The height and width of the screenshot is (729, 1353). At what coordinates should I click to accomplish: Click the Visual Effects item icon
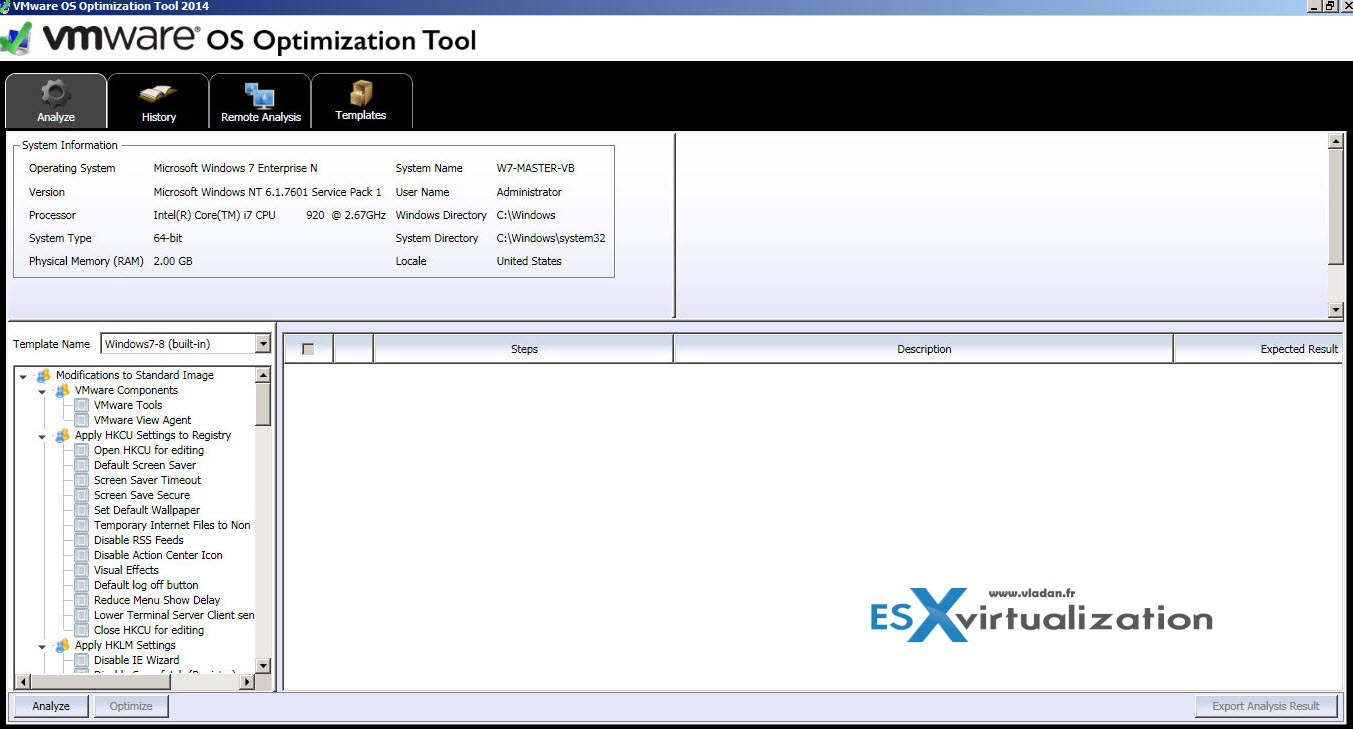coord(82,570)
